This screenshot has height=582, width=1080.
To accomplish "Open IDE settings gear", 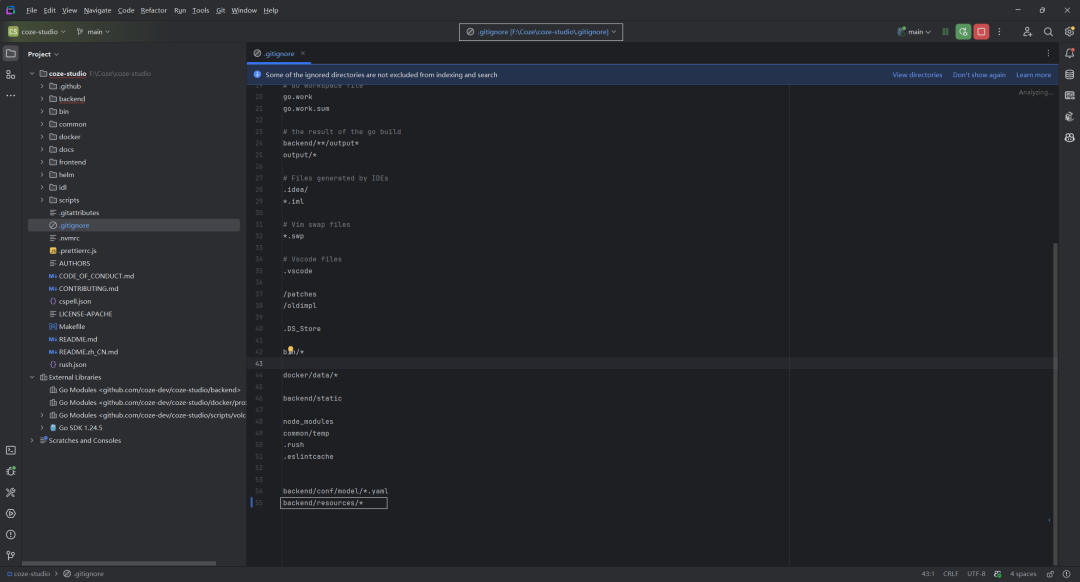I will coord(1069,32).
